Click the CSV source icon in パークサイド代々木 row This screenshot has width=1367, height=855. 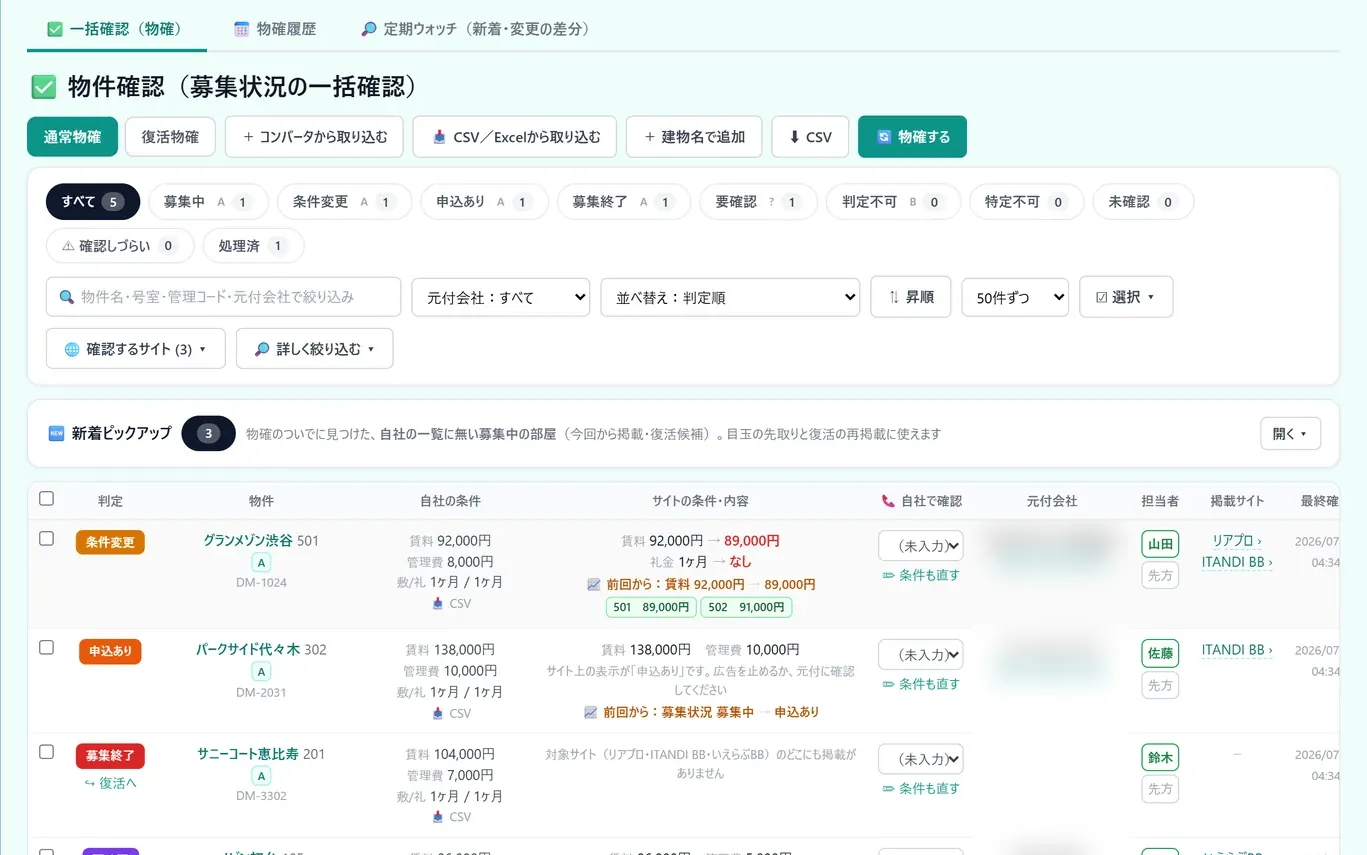[x=437, y=713]
